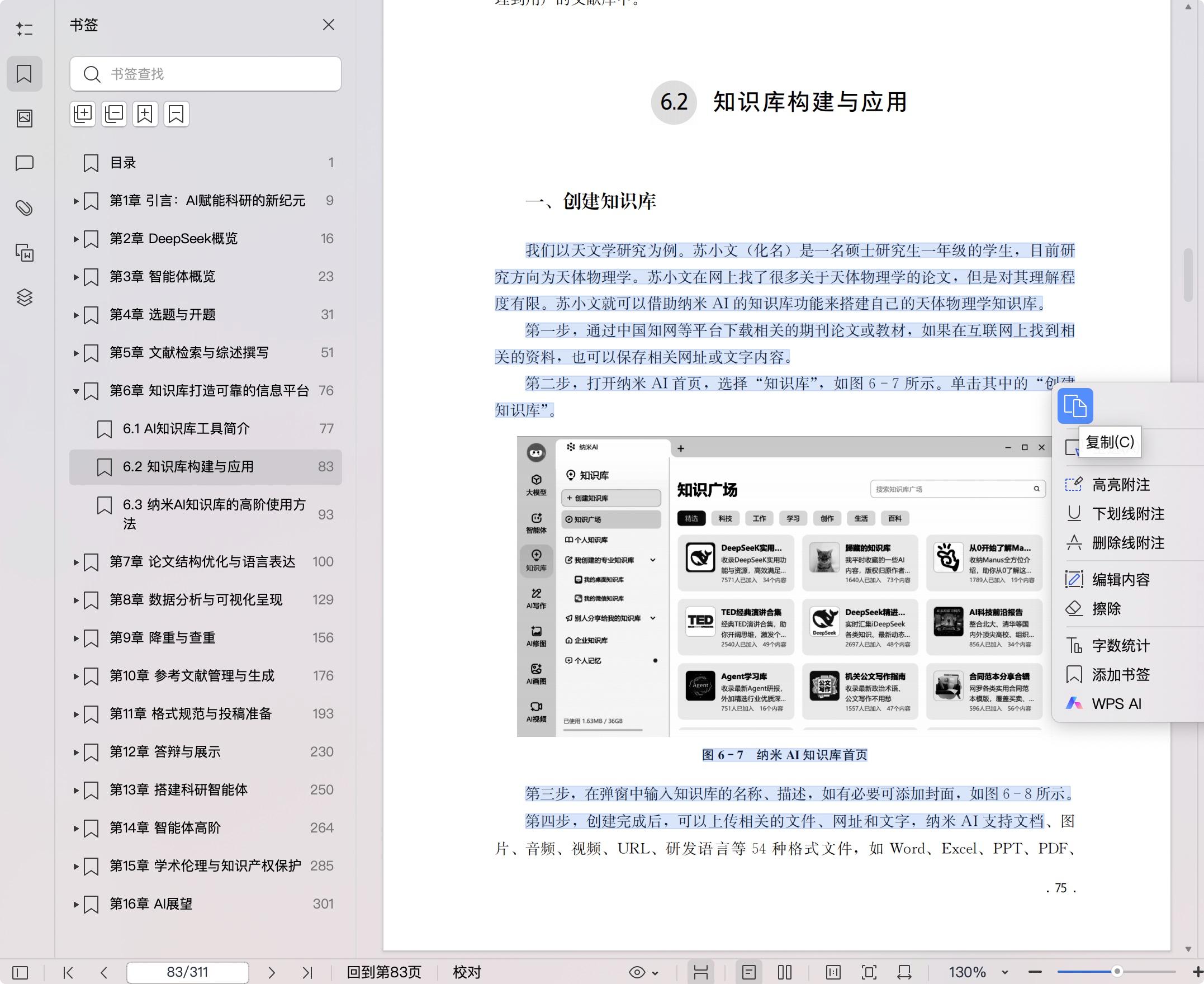Expand 第7章 论文结构优化与语言表达 bookmark

tap(76, 562)
